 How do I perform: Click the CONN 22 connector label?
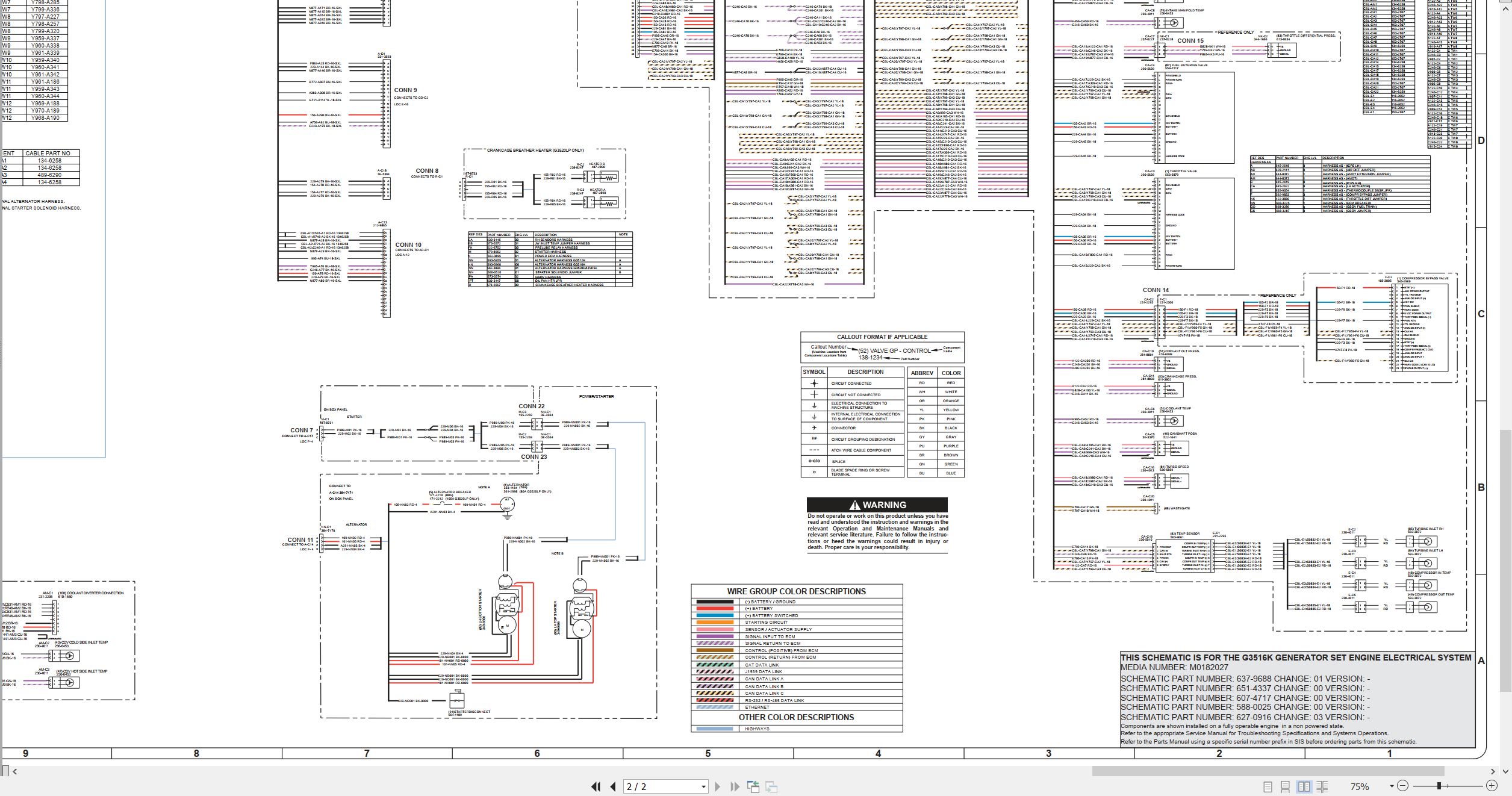[x=532, y=406]
